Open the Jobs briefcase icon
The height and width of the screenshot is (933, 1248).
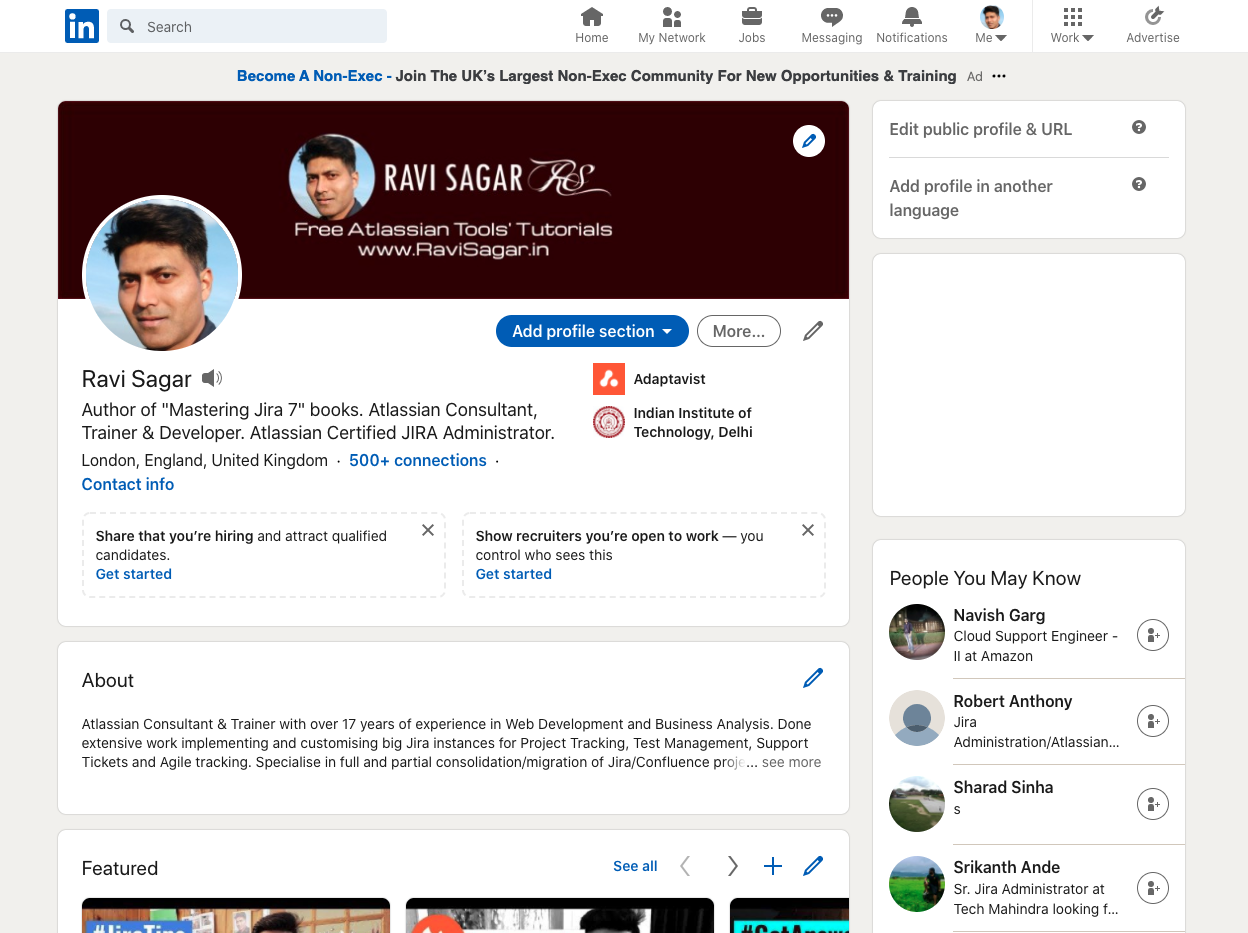pos(752,26)
